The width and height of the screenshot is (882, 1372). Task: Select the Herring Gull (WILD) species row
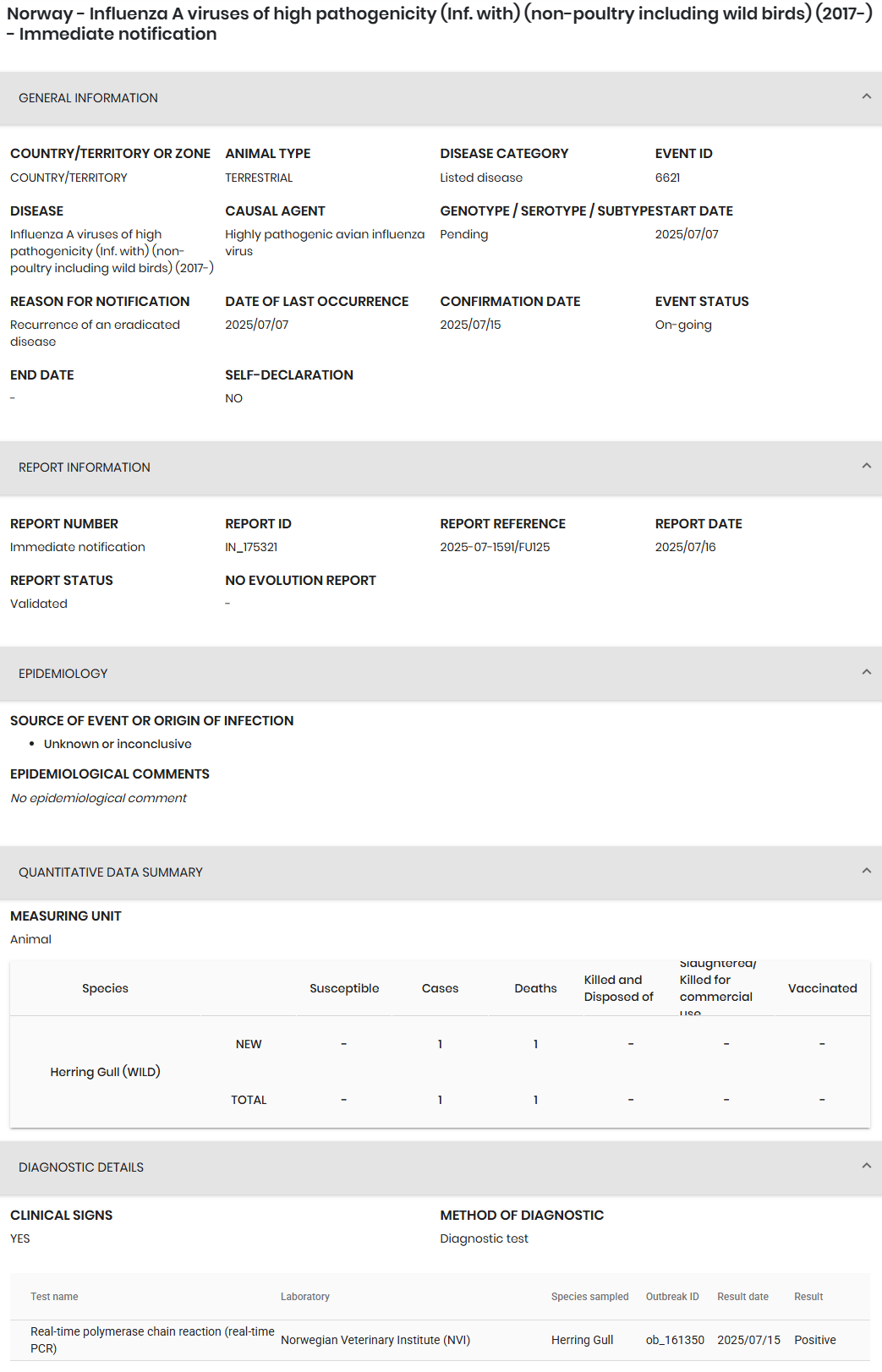[x=105, y=1072]
